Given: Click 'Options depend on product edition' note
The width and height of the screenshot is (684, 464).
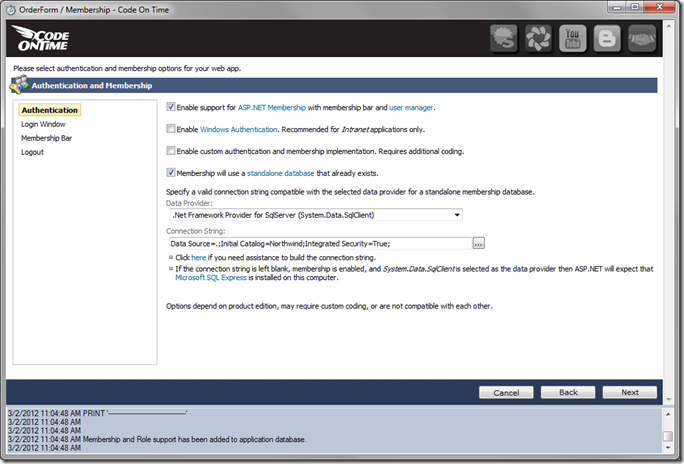Looking at the screenshot, I should (329, 307).
